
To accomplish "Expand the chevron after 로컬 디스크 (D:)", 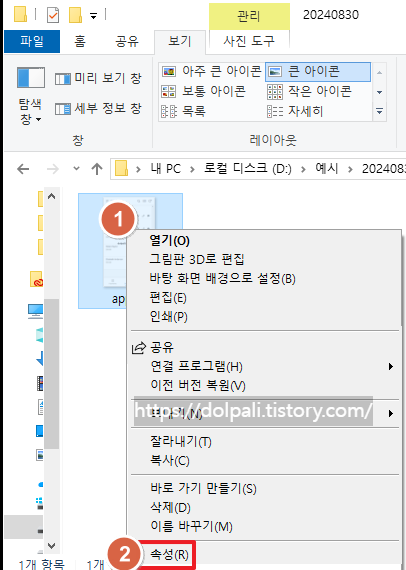I will pyautogui.click(x=304, y=169).
